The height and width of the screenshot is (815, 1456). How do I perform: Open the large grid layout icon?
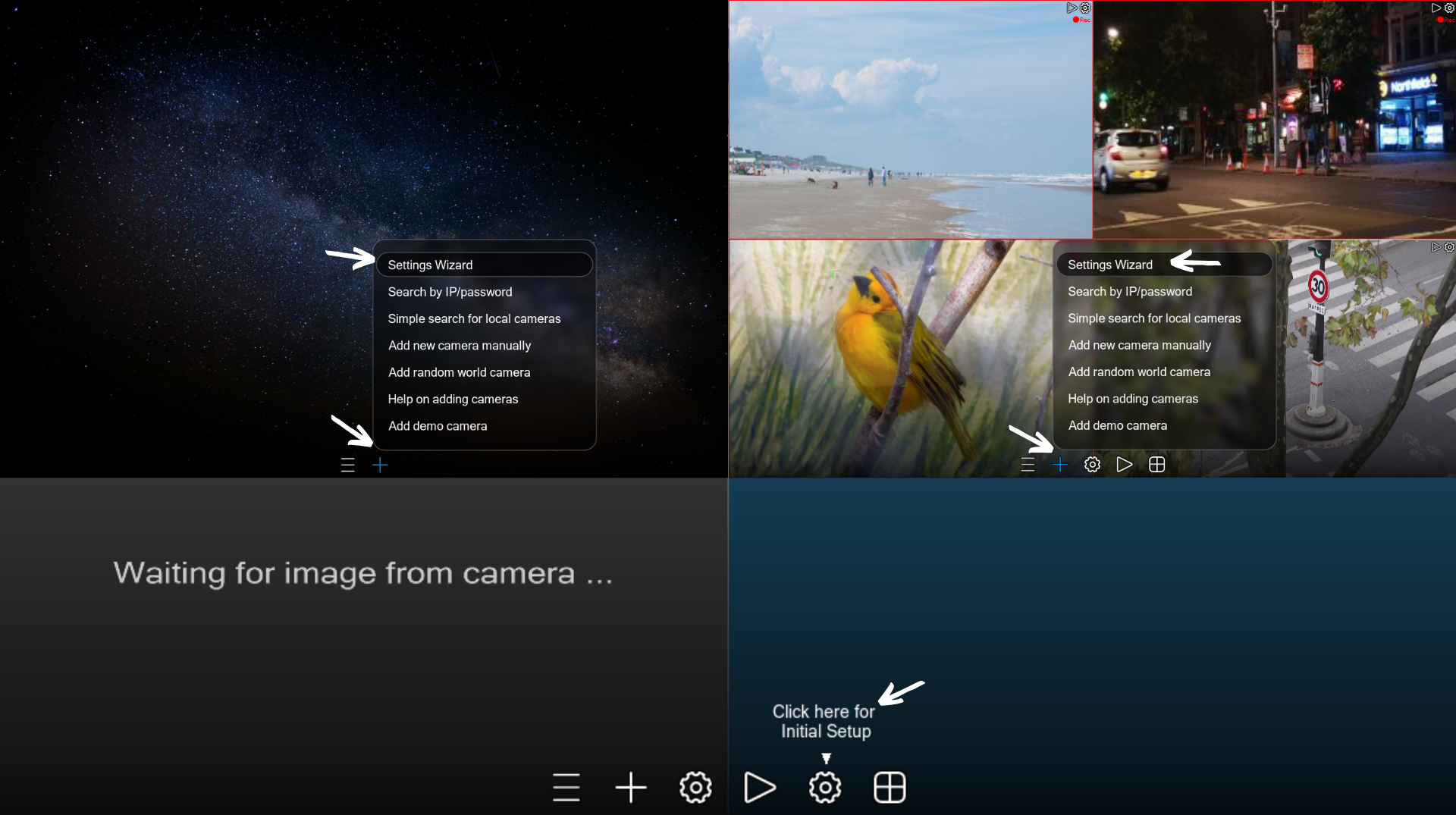coord(890,787)
